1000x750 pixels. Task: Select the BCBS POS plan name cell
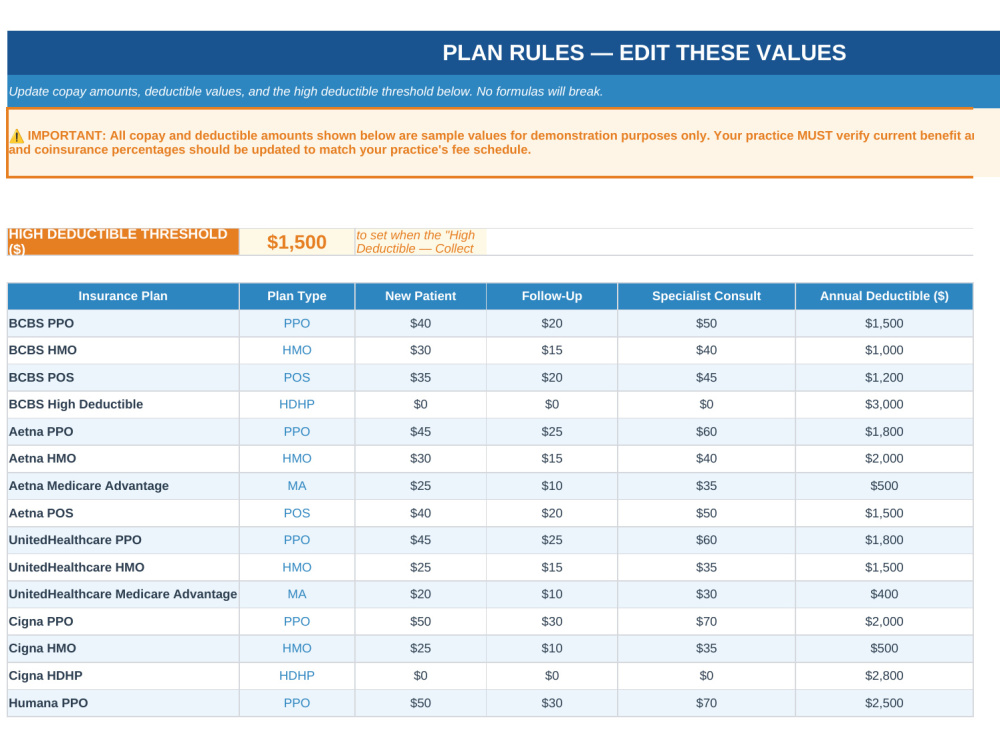(x=123, y=378)
